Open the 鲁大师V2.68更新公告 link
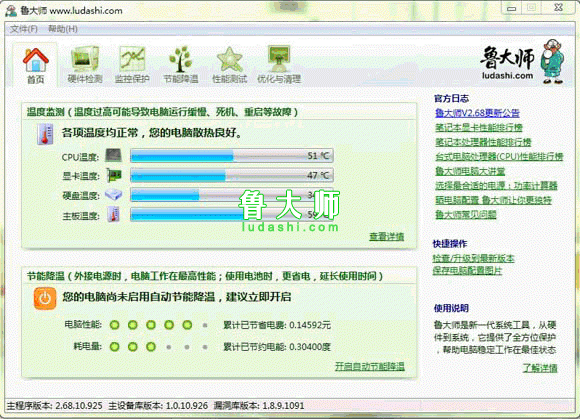The image size is (580, 419). click(477, 113)
